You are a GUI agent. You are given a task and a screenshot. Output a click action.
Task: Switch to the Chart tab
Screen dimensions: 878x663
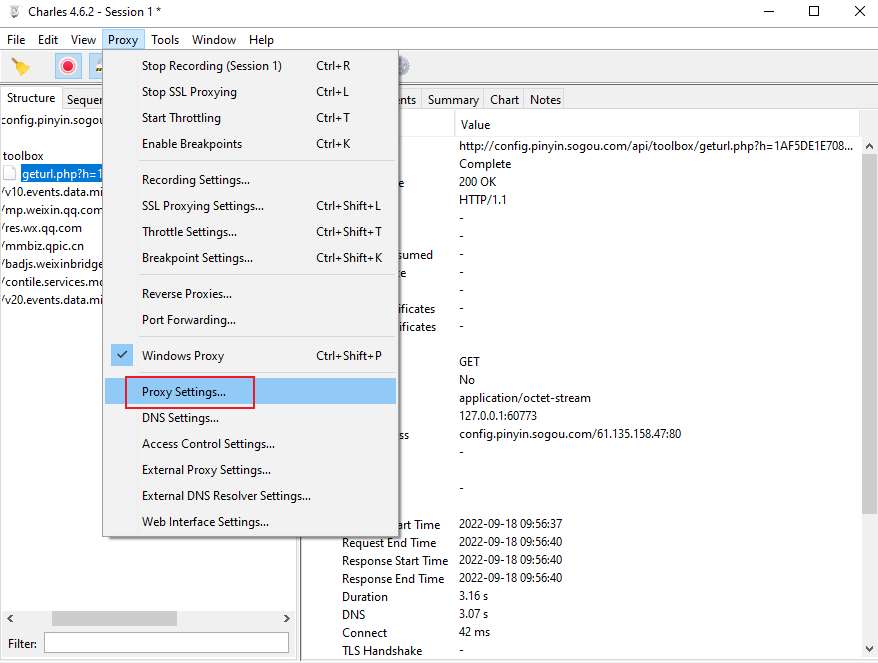point(505,100)
